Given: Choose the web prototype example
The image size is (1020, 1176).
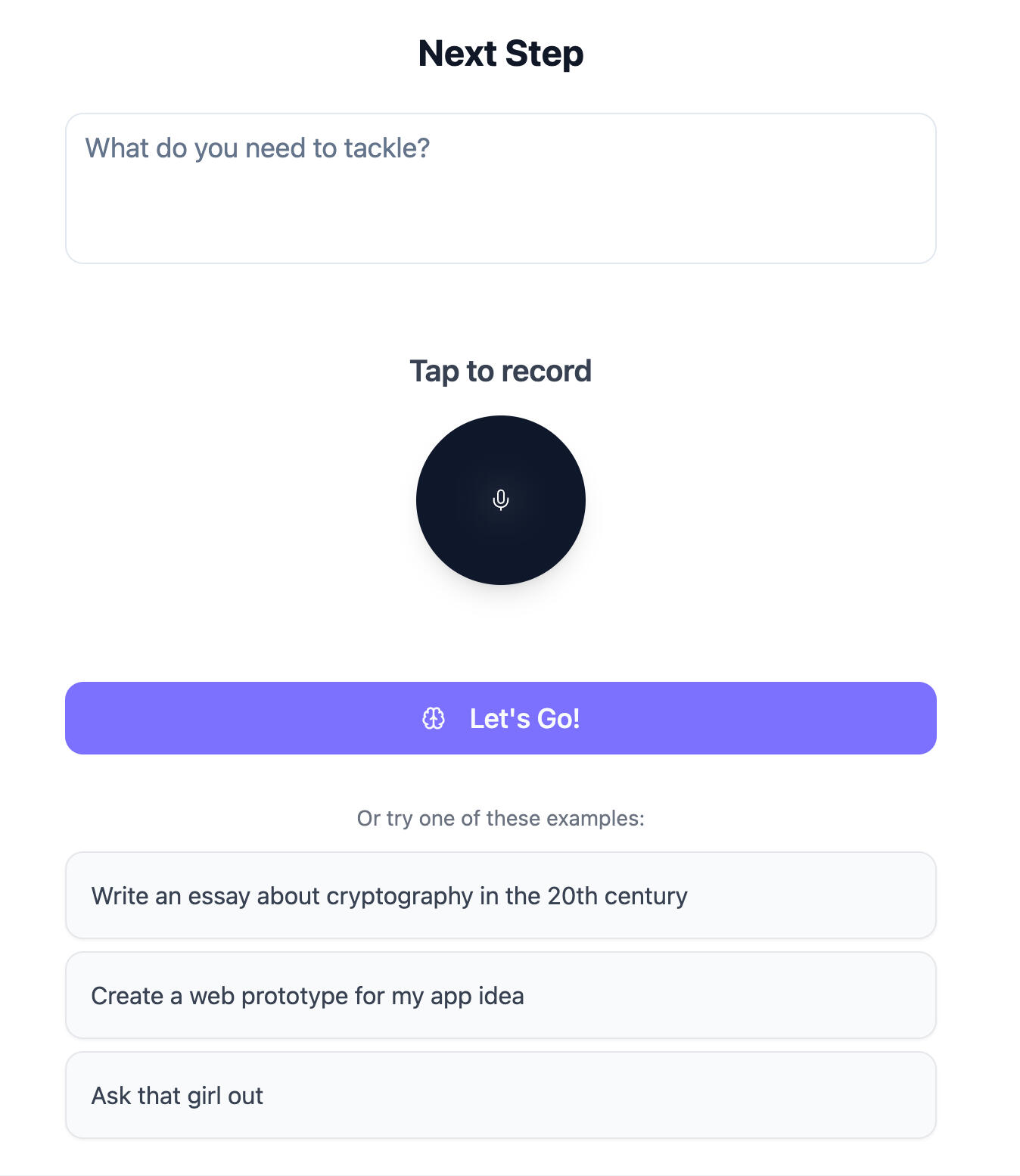Looking at the screenshot, I should pos(501,995).
